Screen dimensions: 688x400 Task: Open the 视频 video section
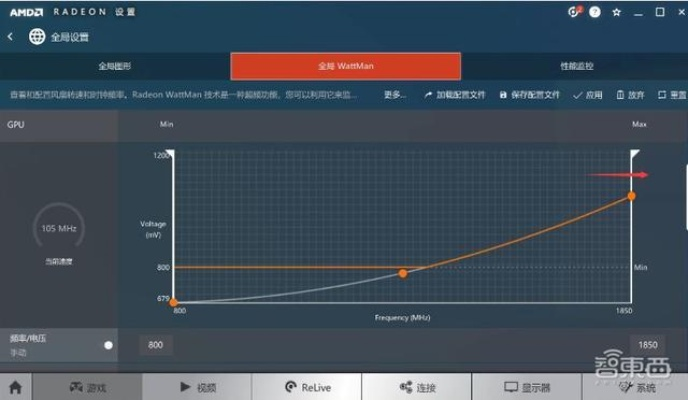pos(197,387)
